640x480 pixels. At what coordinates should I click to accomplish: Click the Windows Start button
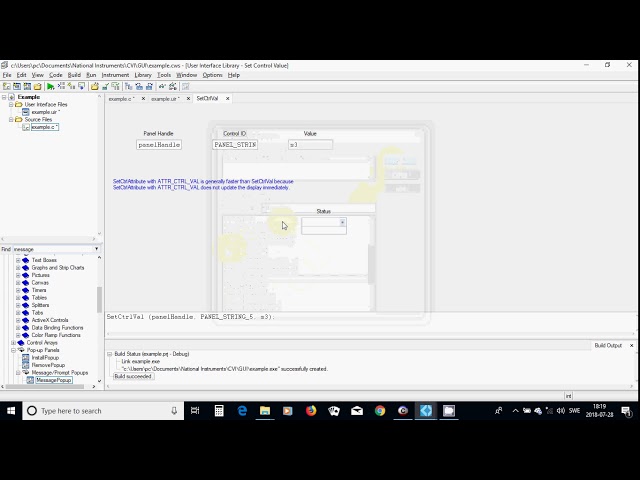(x=11, y=411)
